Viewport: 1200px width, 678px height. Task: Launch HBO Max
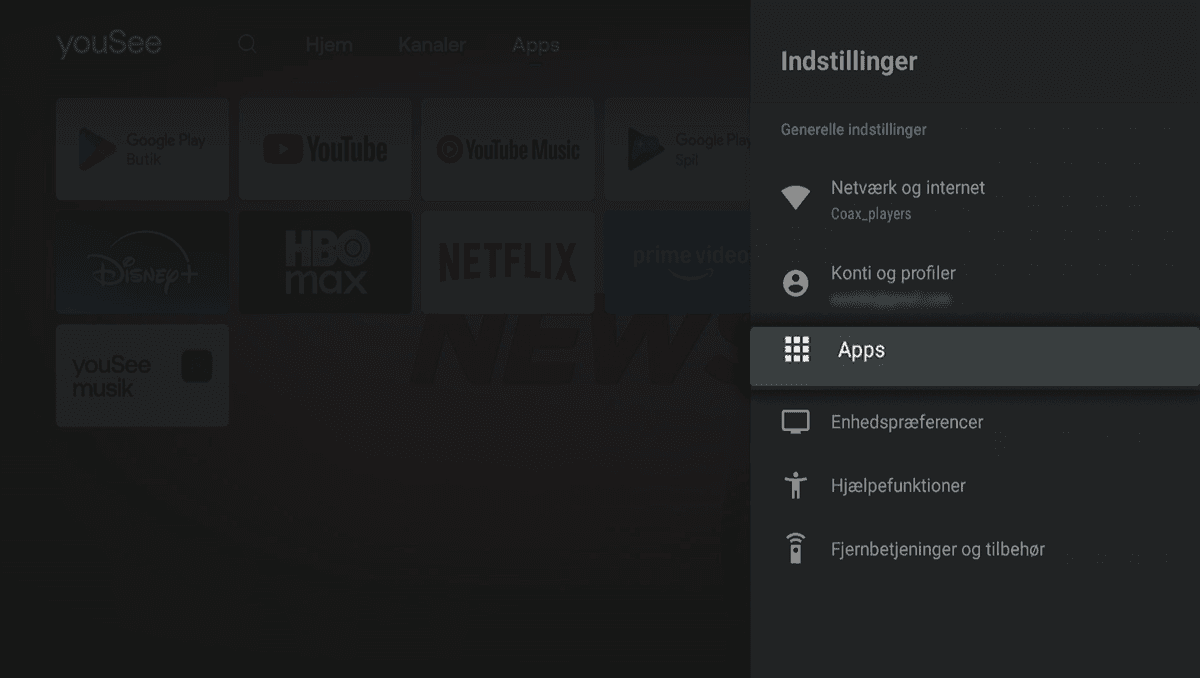point(325,261)
